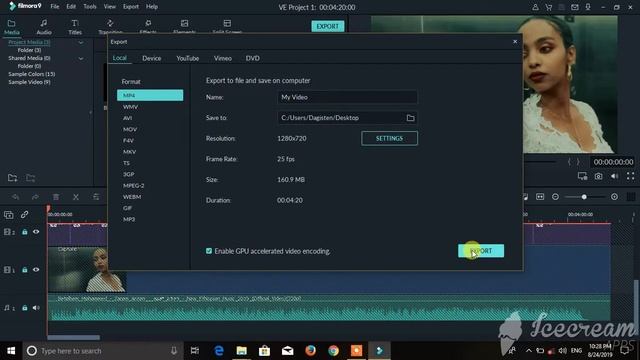
Task: Click the adjust settings icon in timeline toolbar
Action: pyautogui.click(x=96, y=197)
